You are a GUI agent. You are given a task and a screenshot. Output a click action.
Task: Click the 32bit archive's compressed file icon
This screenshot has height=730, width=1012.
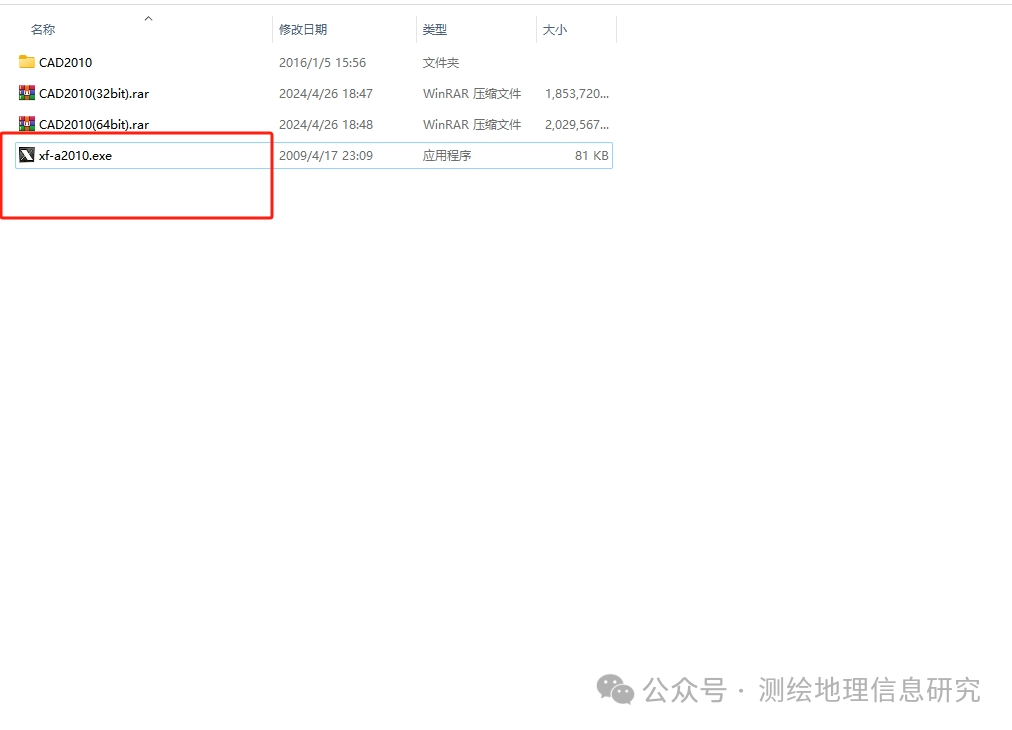[26, 93]
